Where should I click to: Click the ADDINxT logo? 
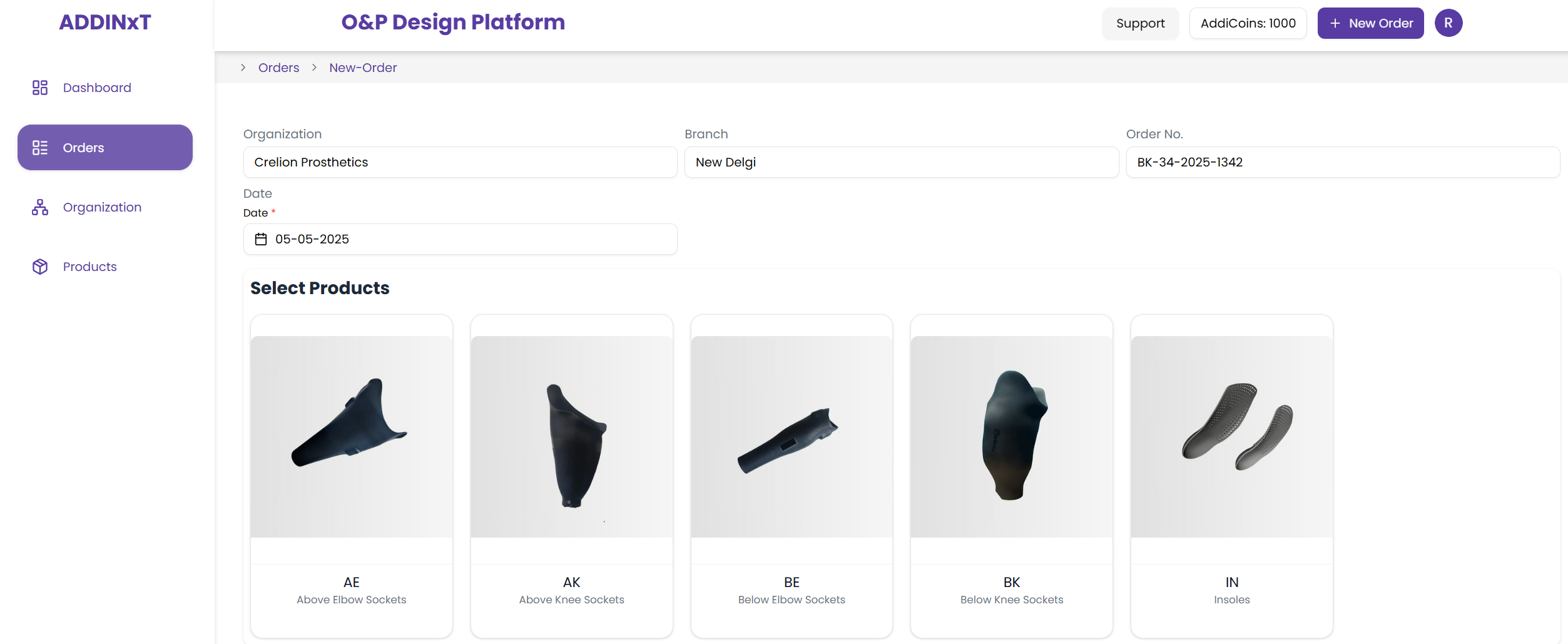[105, 23]
